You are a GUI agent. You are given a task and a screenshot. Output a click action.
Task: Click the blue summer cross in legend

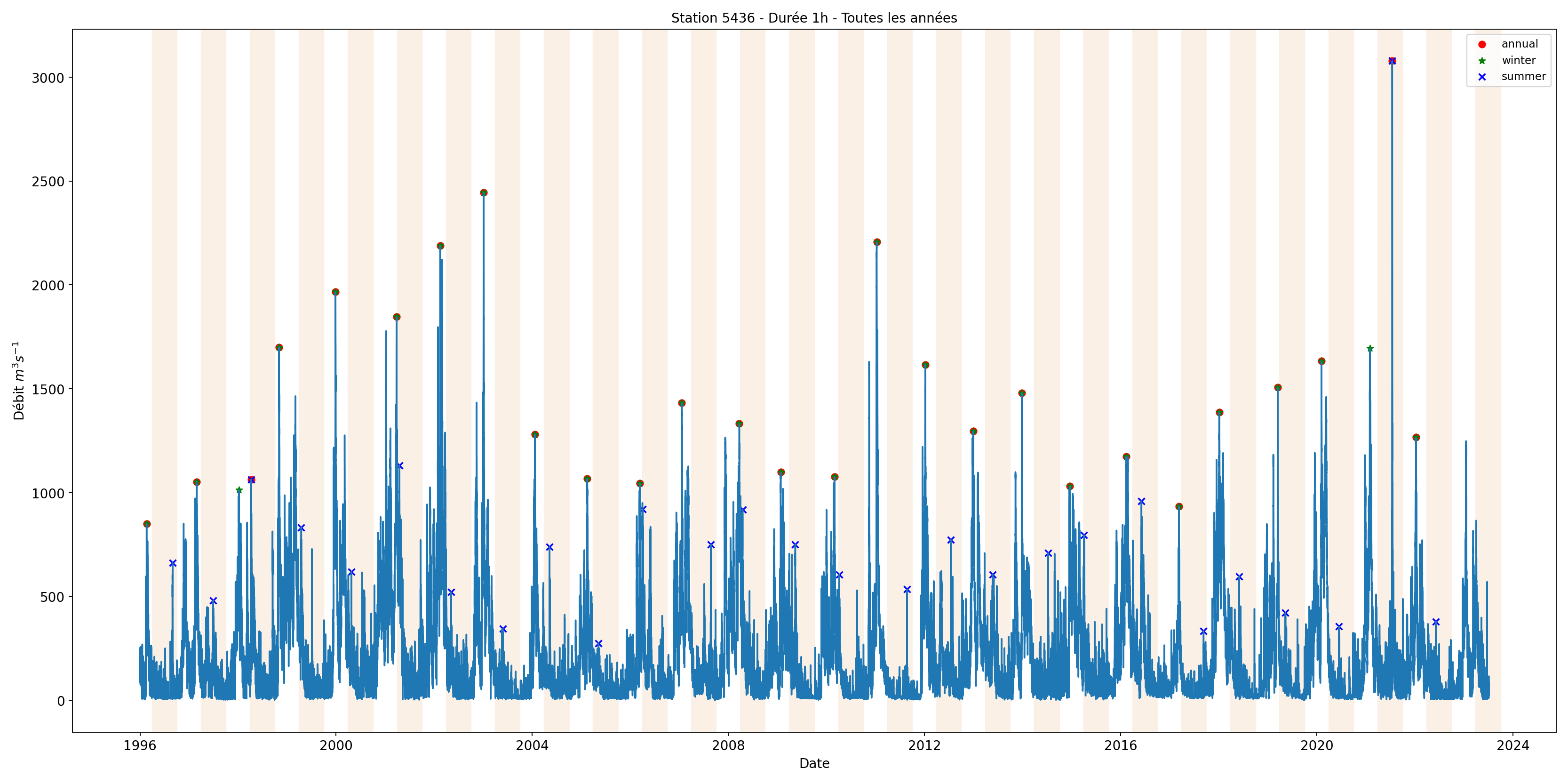click(1481, 77)
